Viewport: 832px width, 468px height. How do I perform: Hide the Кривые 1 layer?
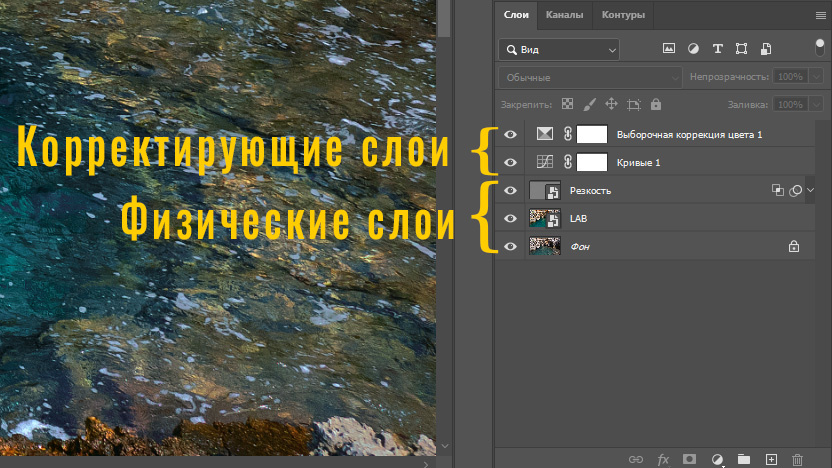[x=510, y=162]
